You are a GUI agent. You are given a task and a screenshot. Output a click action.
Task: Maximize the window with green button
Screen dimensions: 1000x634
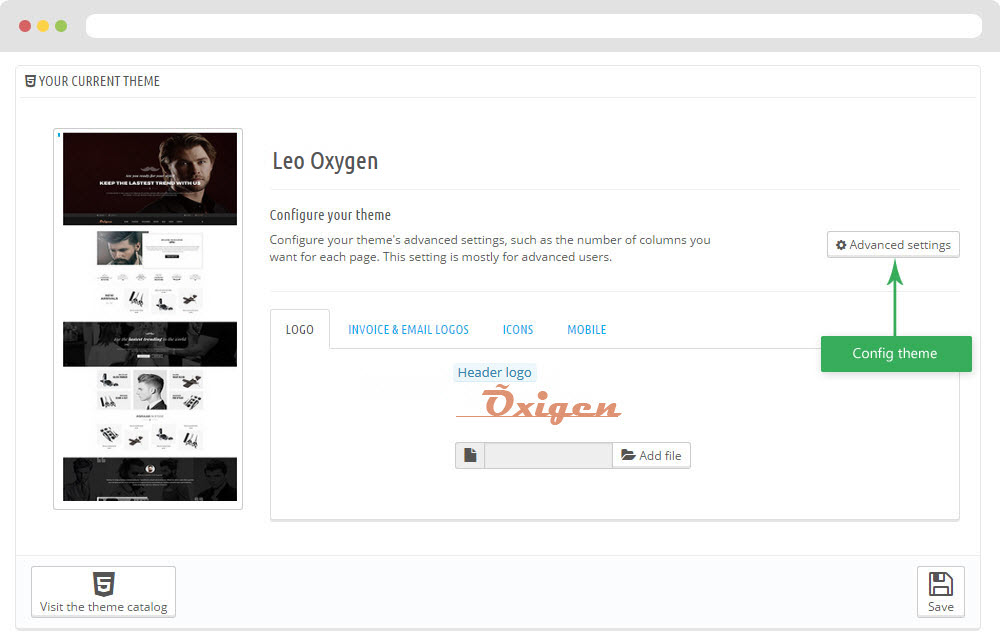point(61,26)
